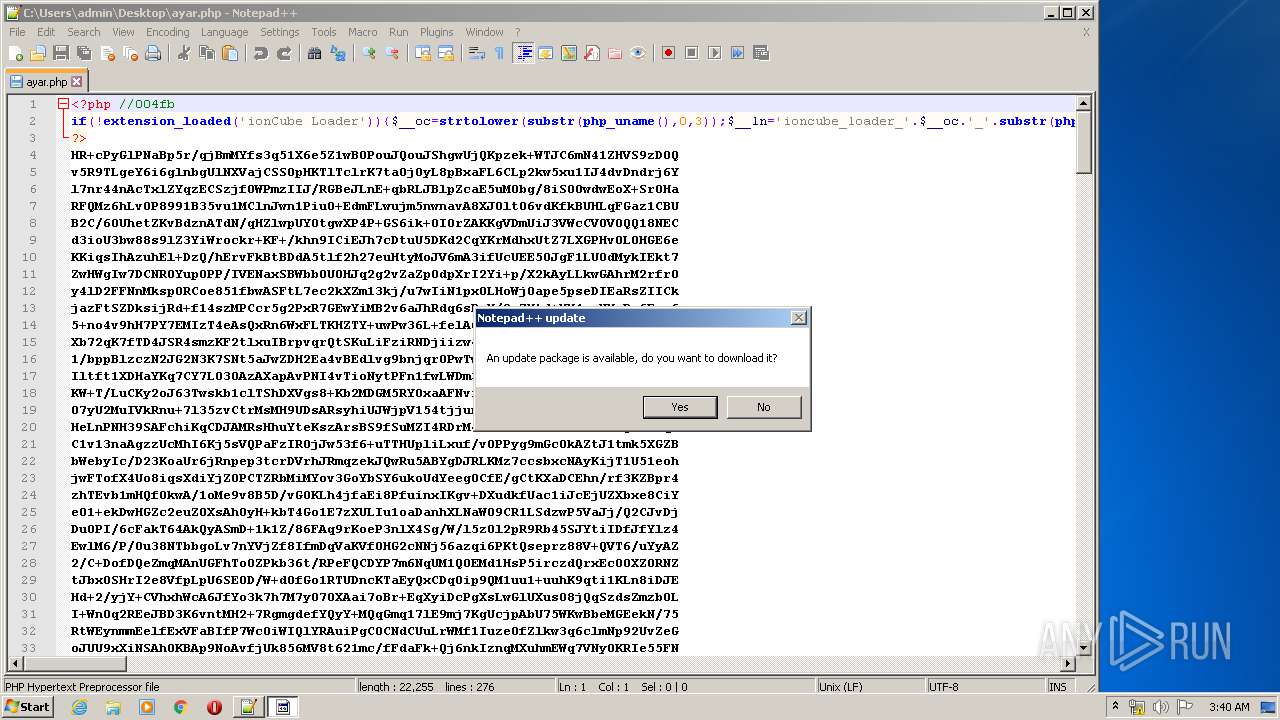The width and height of the screenshot is (1280, 720).
Task: Click the Redo arrow icon
Action: coord(284,53)
